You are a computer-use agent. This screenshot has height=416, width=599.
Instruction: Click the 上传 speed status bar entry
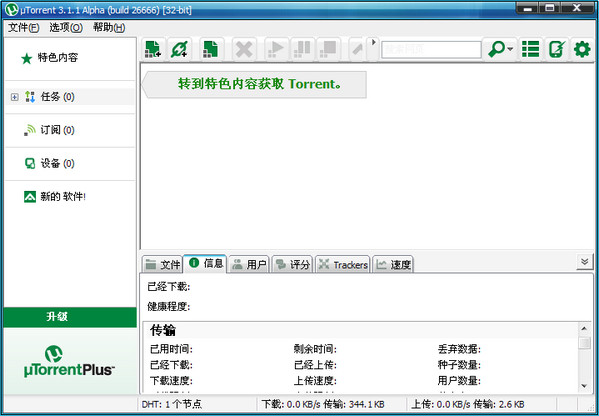(468, 404)
